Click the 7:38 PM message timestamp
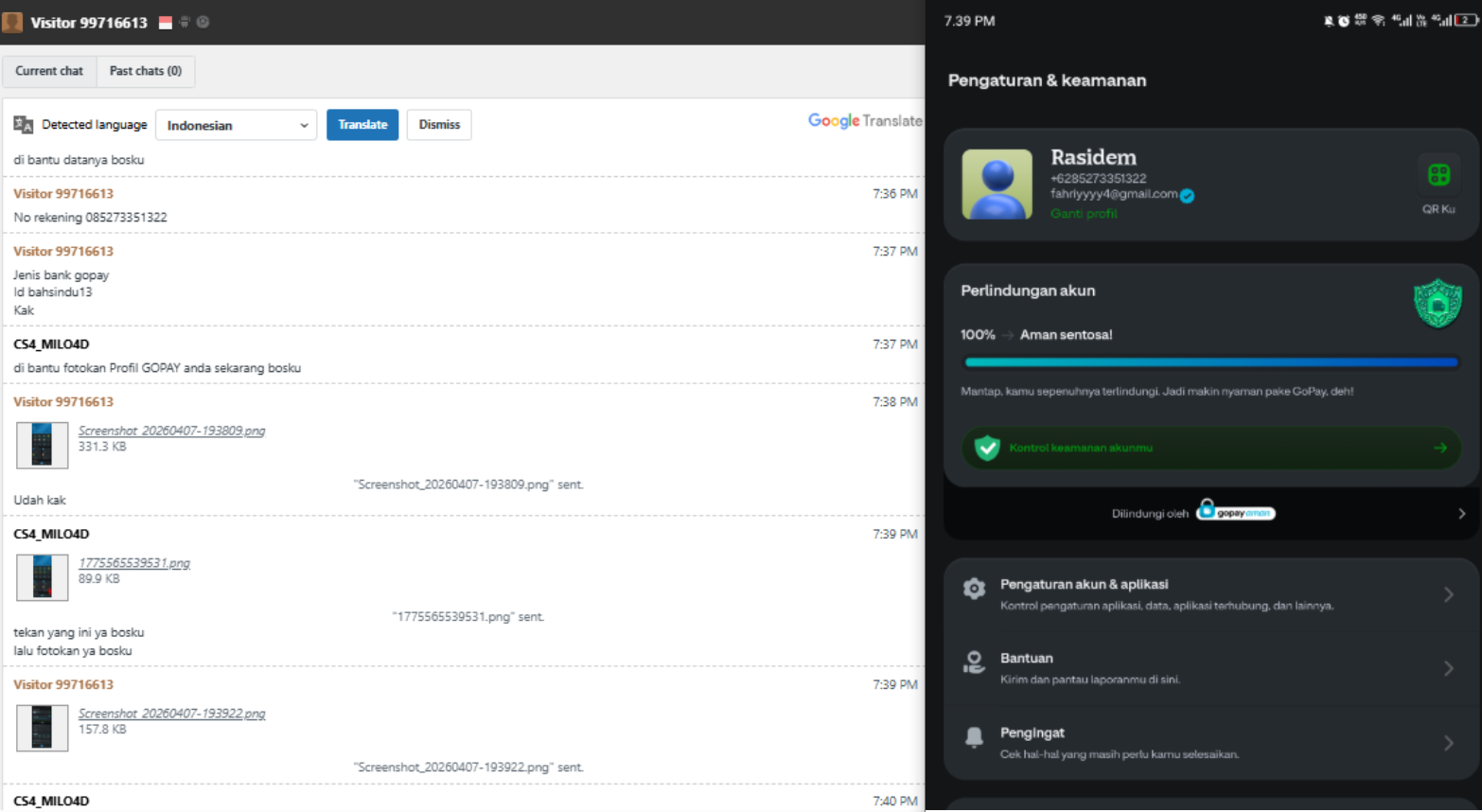The image size is (1482, 812). (895, 402)
